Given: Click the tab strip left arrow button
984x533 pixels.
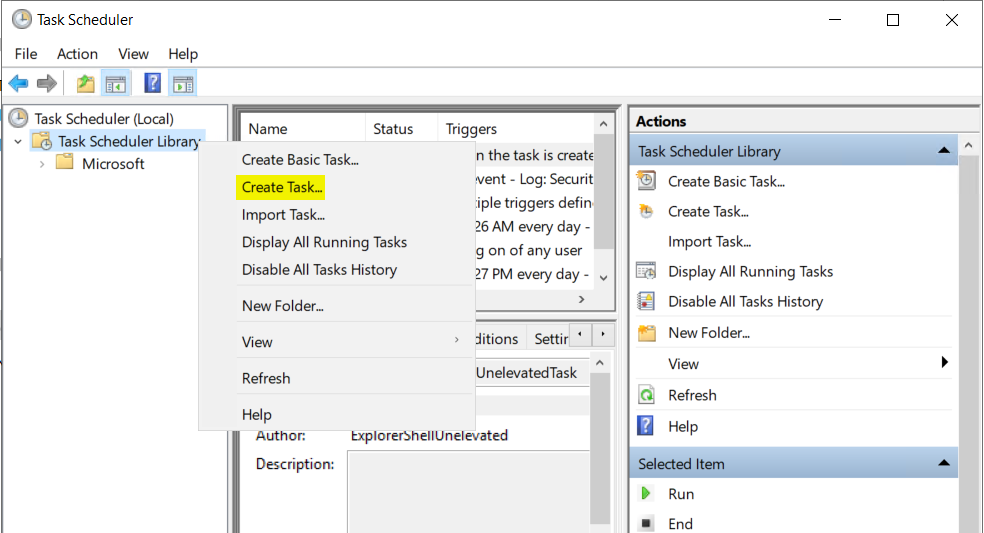Looking at the screenshot, I should pos(580,335).
